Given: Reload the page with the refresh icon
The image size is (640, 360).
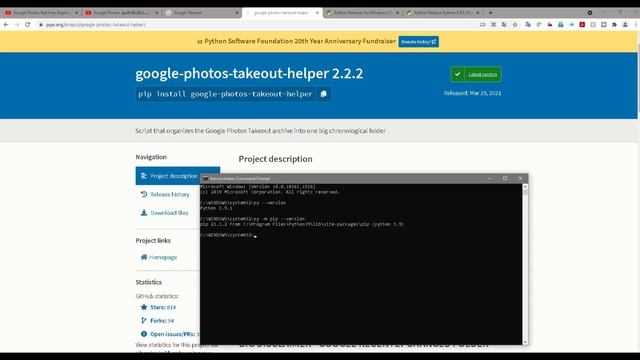Looking at the screenshot, I should click(27, 24).
